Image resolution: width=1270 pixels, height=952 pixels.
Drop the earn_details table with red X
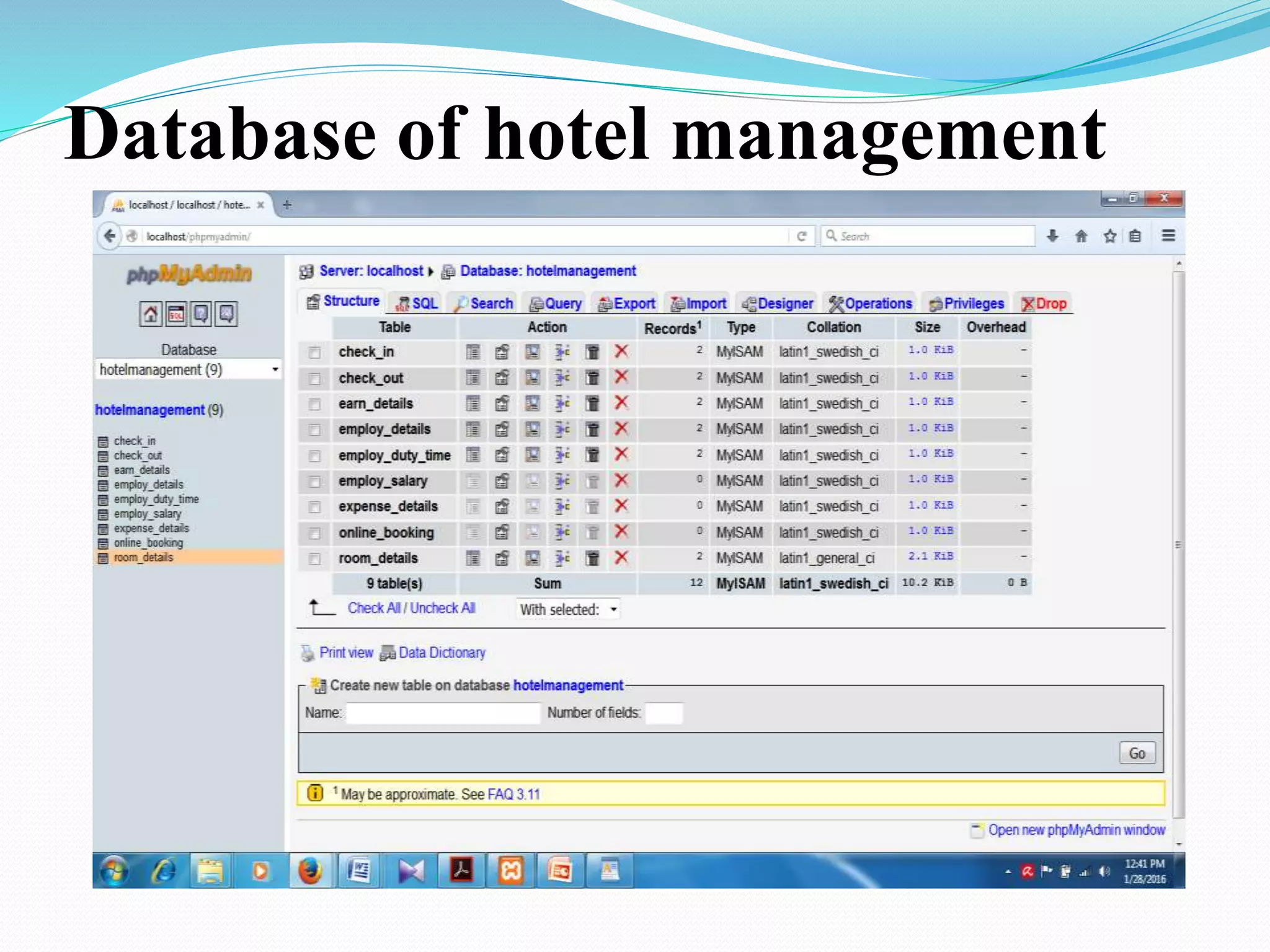click(621, 403)
